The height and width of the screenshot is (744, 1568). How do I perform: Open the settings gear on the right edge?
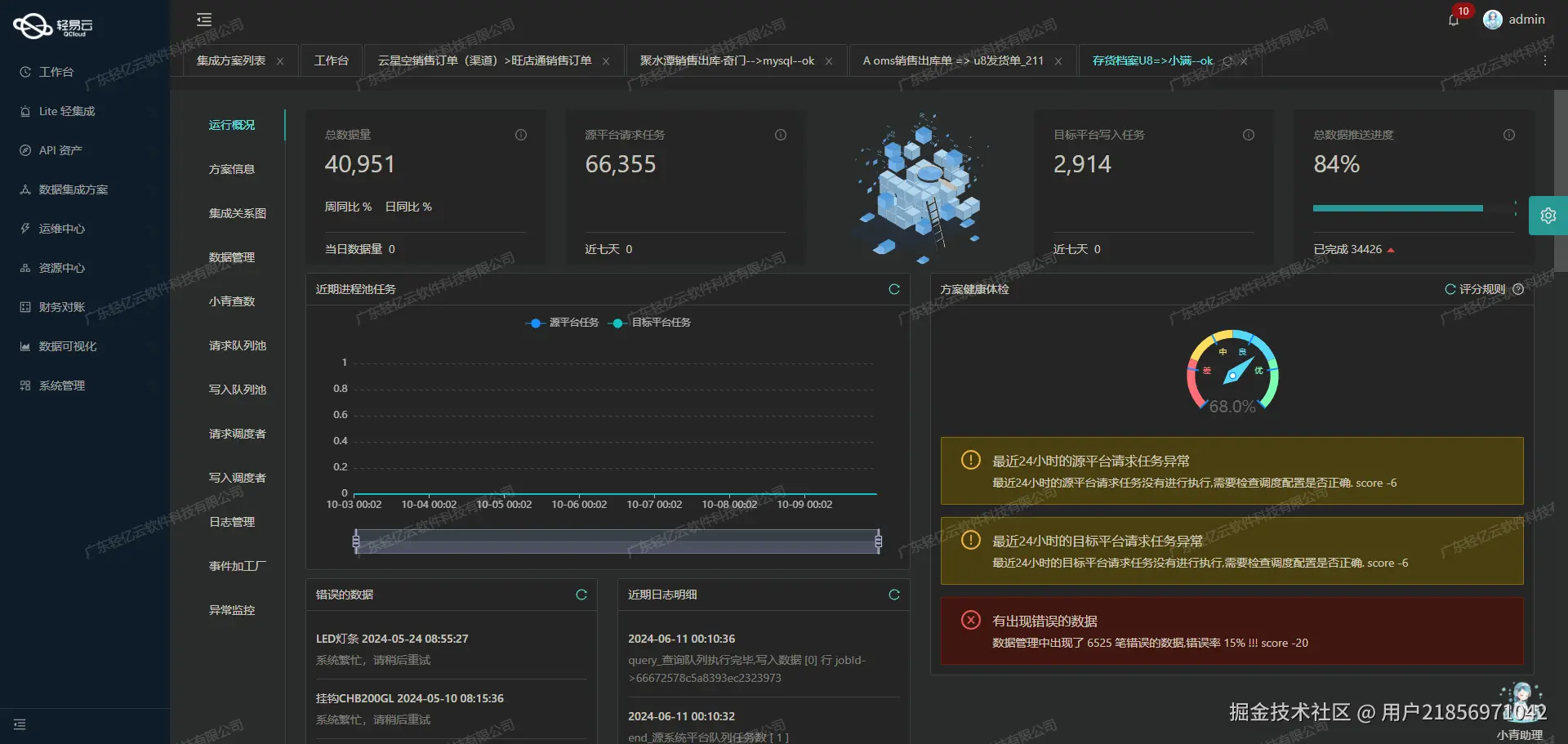click(1548, 216)
